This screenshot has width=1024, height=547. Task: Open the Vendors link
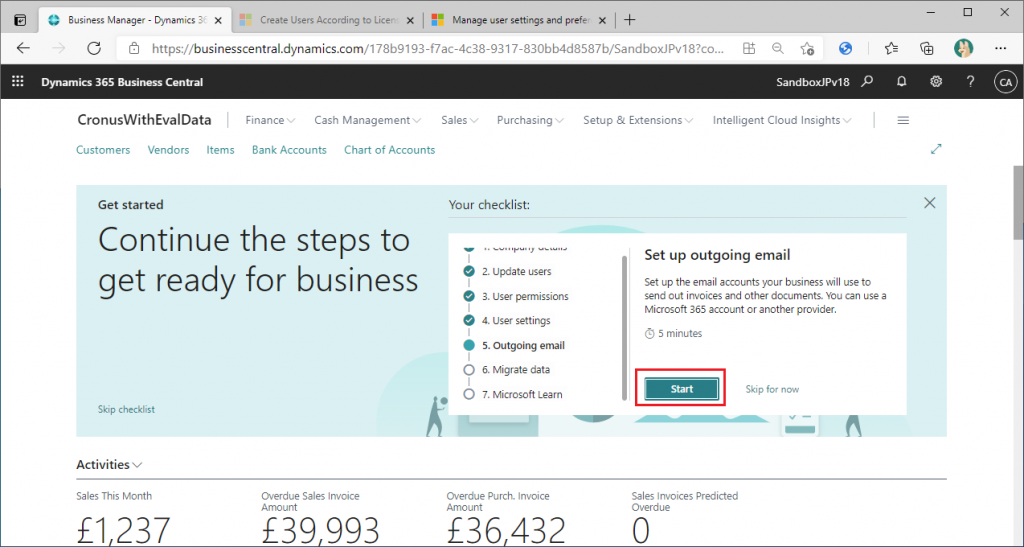[x=168, y=149]
